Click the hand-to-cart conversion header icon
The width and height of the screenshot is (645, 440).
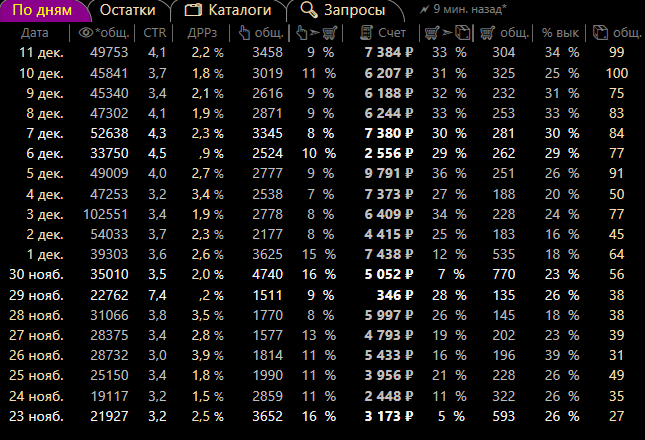(x=317, y=32)
